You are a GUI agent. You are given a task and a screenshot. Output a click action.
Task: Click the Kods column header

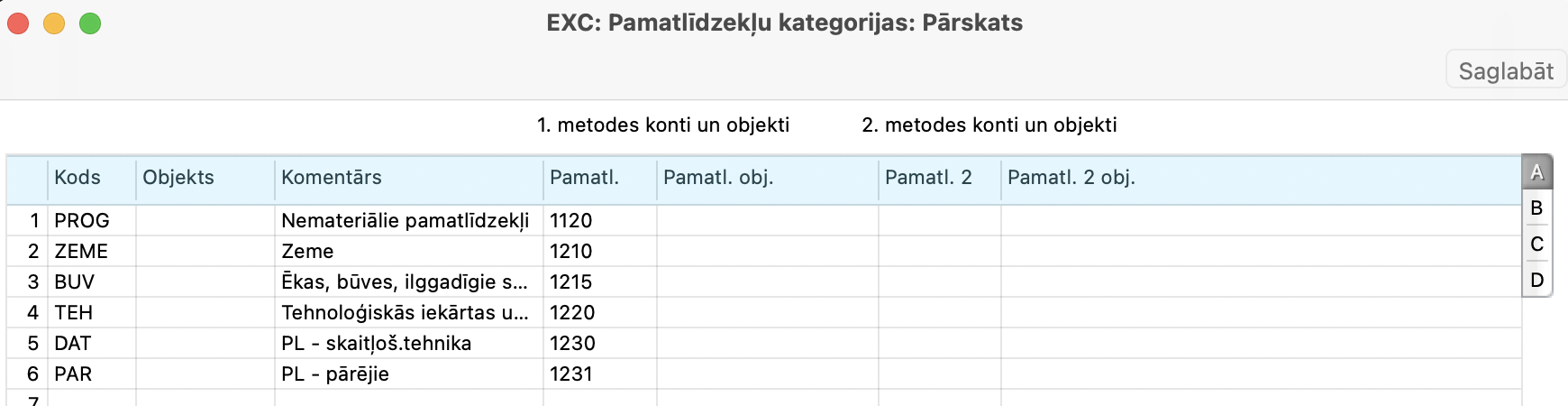click(90, 178)
